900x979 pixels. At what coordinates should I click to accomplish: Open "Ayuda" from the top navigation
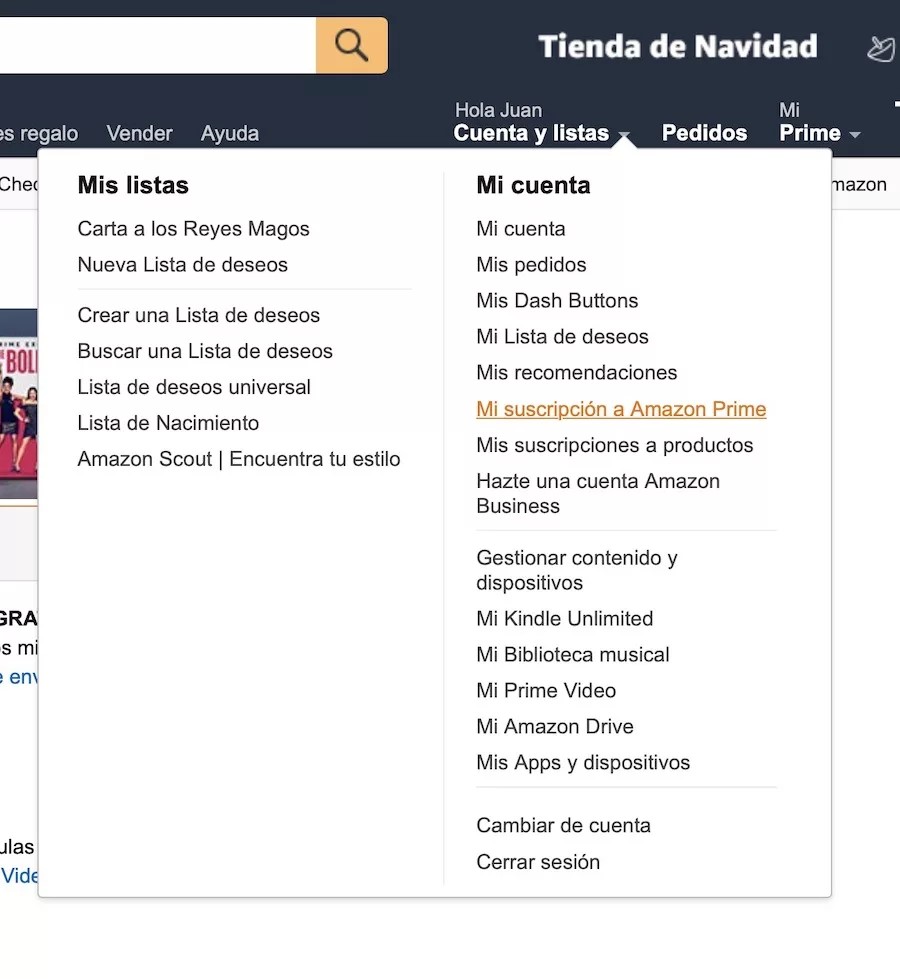coord(229,133)
